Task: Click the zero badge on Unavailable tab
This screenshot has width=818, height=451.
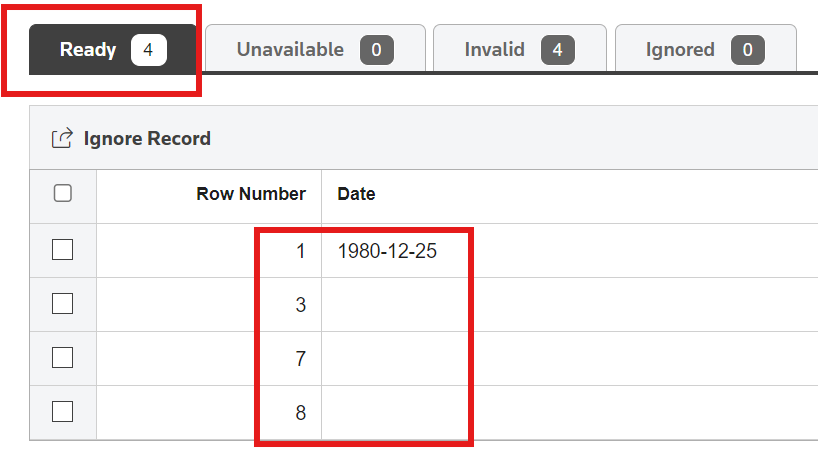Action: point(377,49)
